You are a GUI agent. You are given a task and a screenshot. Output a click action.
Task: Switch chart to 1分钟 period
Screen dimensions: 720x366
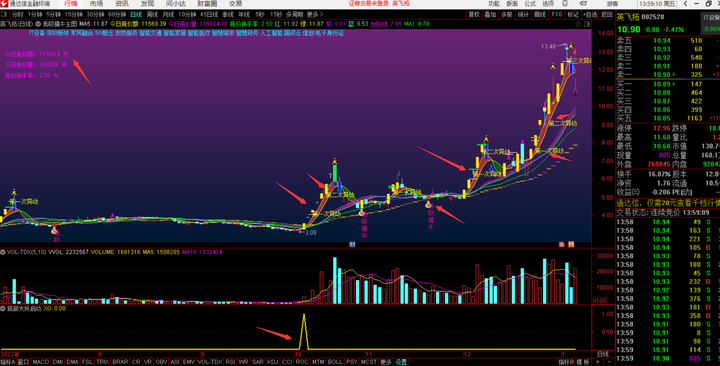click(35, 15)
